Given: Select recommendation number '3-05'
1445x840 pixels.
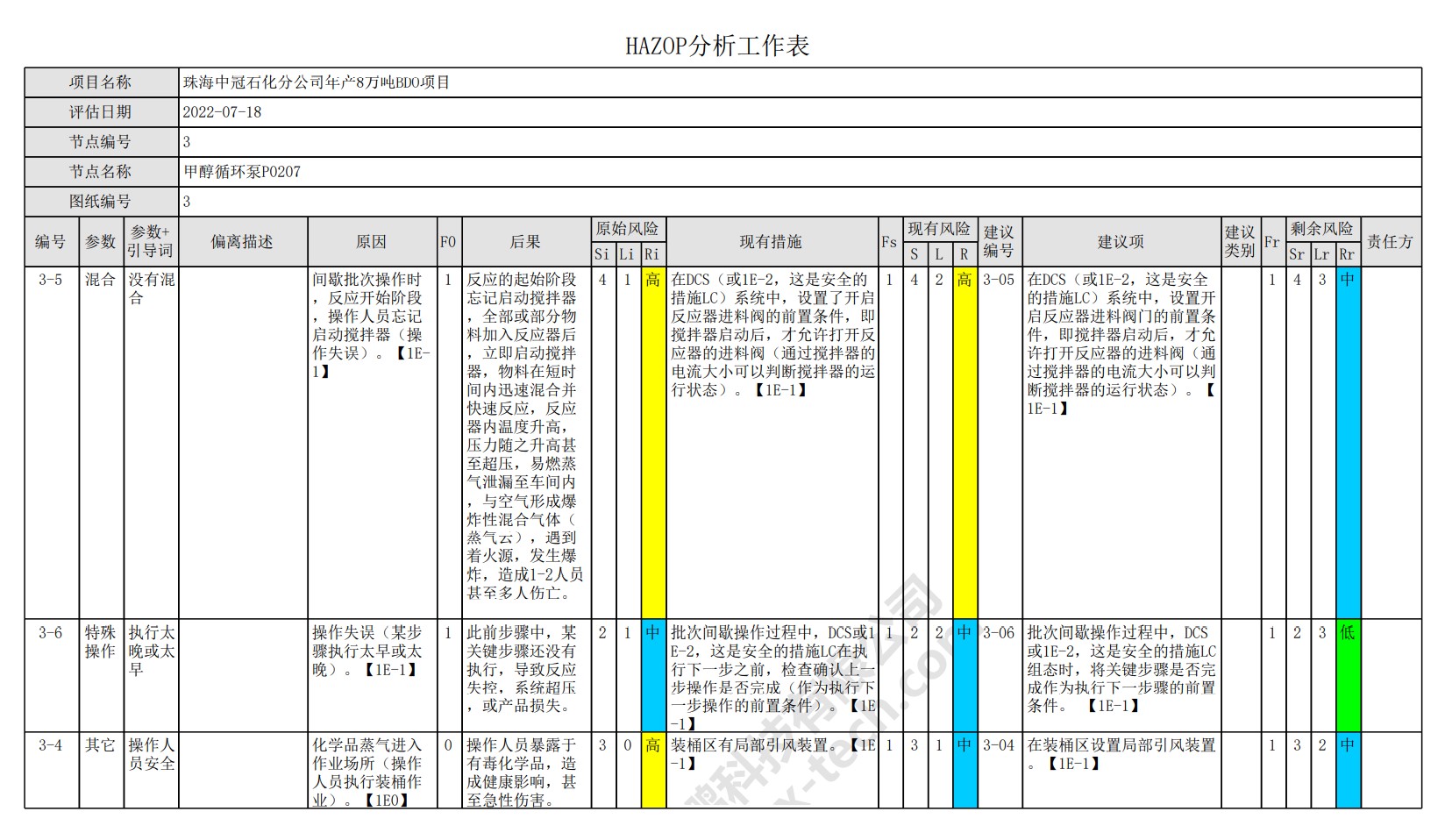Looking at the screenshot, I should tap(1000, 443).
